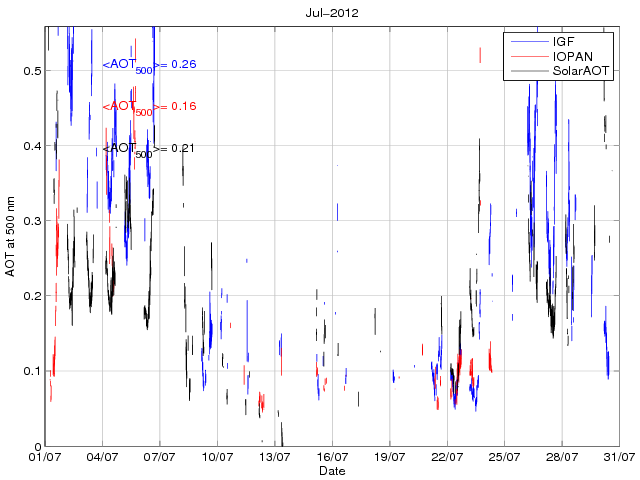Click the x-axis tick 01/07

pos(45,457)
